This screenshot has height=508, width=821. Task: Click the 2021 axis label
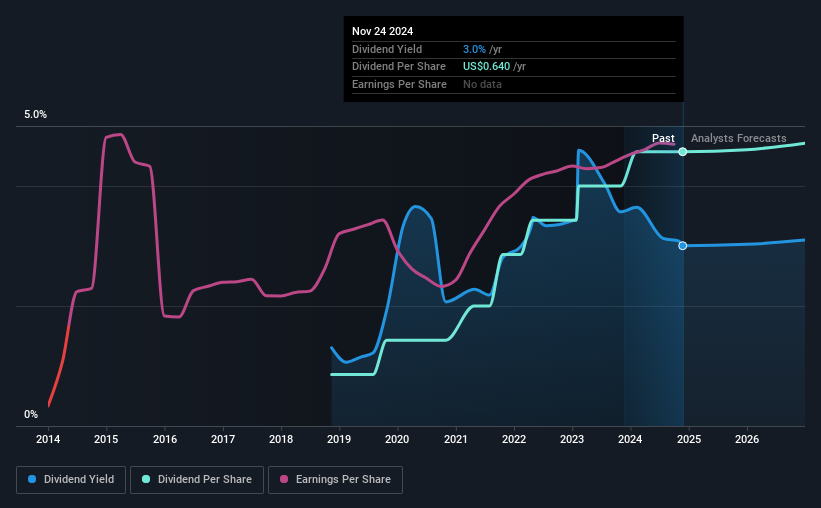[456, 439]
